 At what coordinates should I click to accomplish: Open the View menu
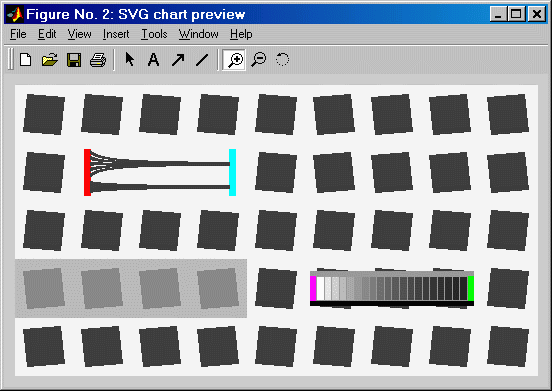(80, 34)
